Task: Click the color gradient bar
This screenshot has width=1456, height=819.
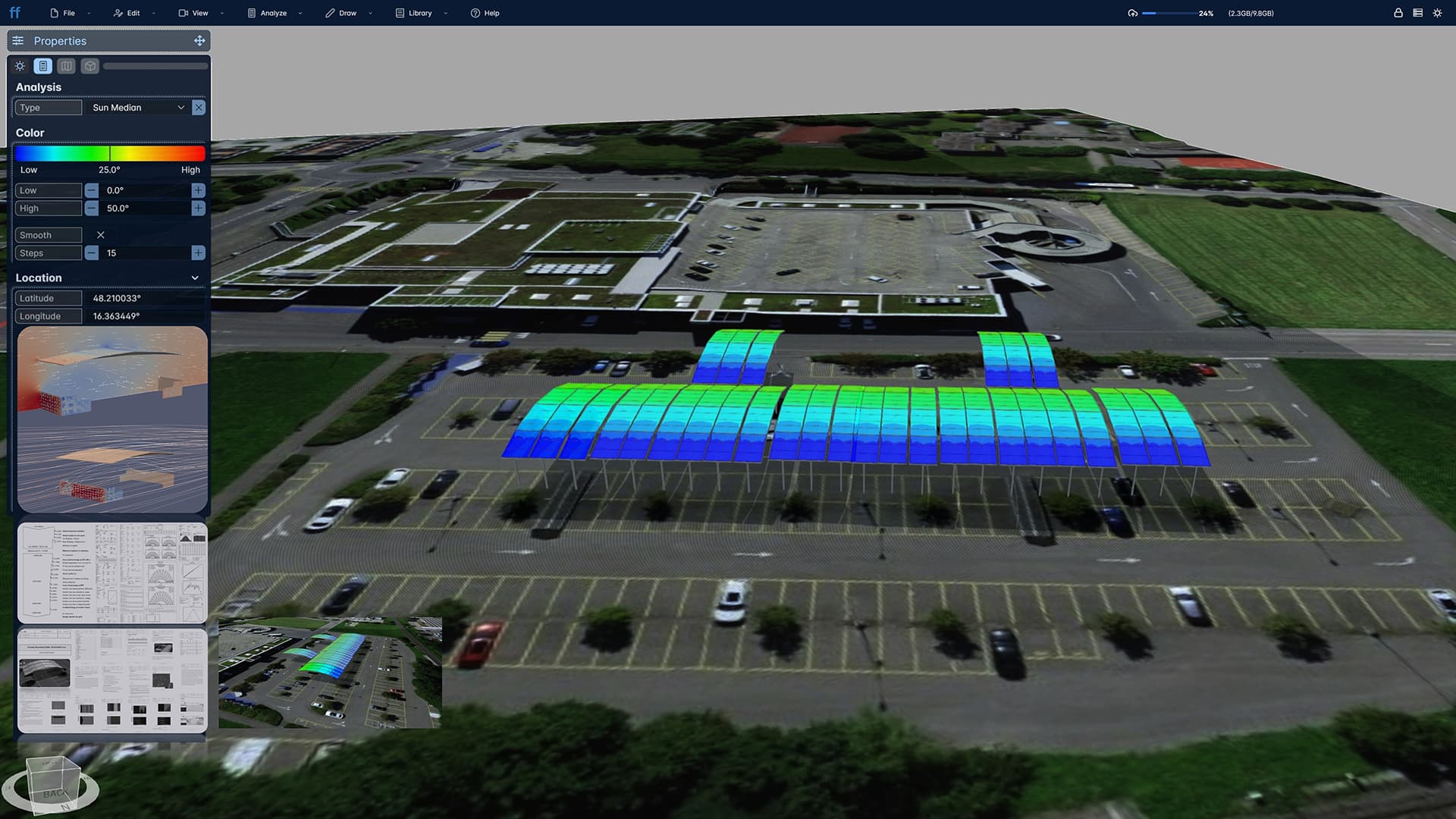Action: pyautogui.click(x=110, y=153)
